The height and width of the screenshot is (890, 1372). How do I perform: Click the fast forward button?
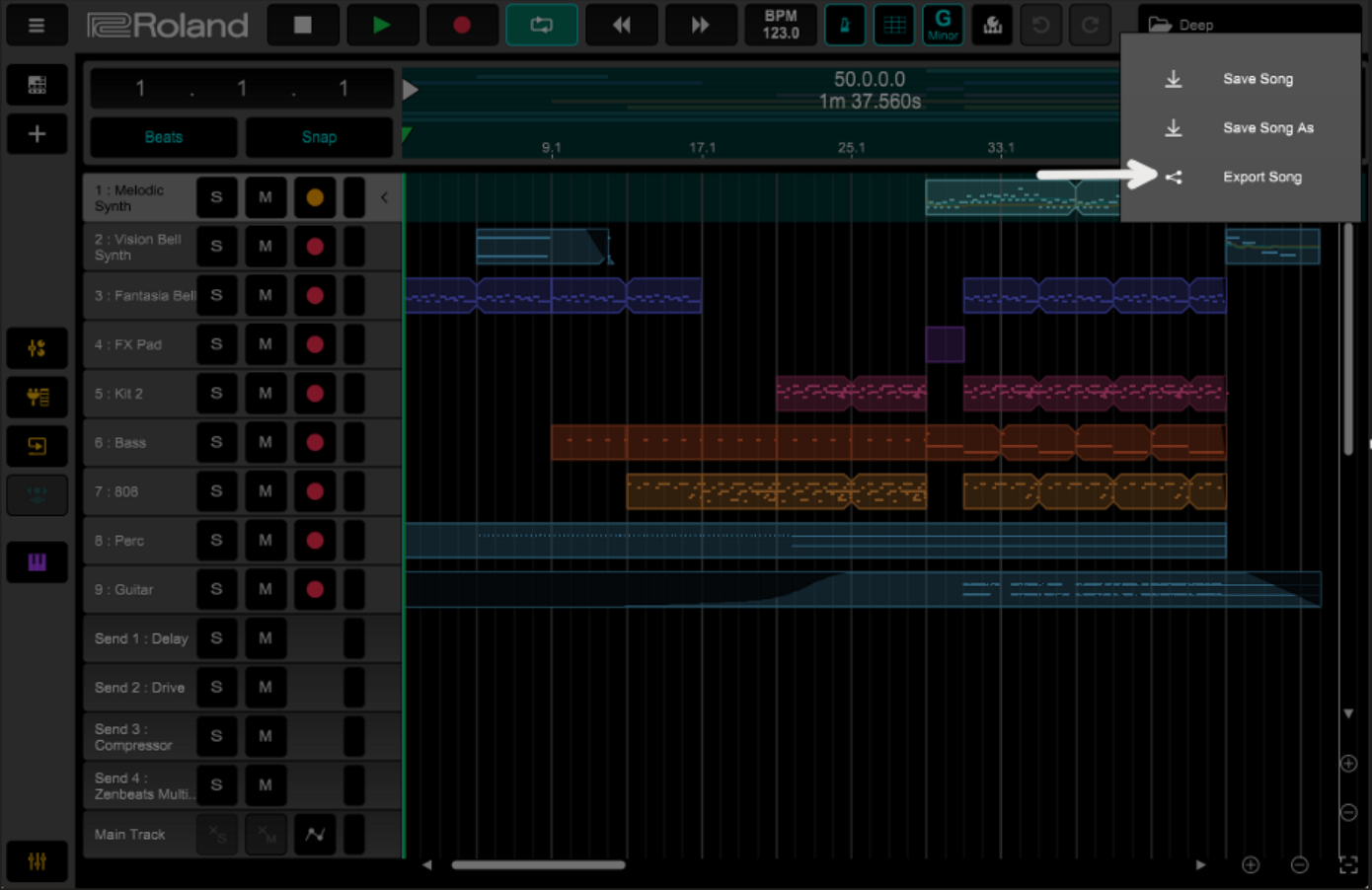point(700,25)
